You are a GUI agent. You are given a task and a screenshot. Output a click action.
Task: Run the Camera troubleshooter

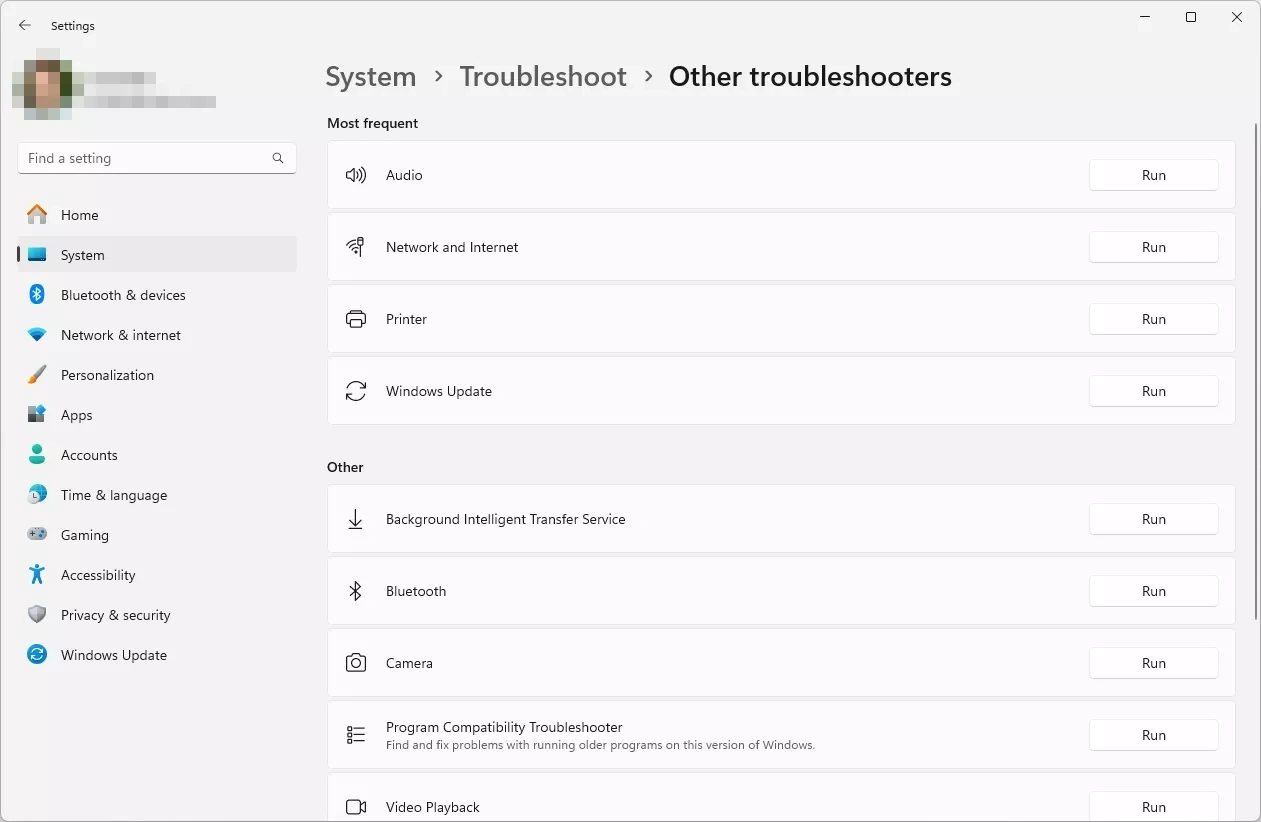(x=1153, y=663)
